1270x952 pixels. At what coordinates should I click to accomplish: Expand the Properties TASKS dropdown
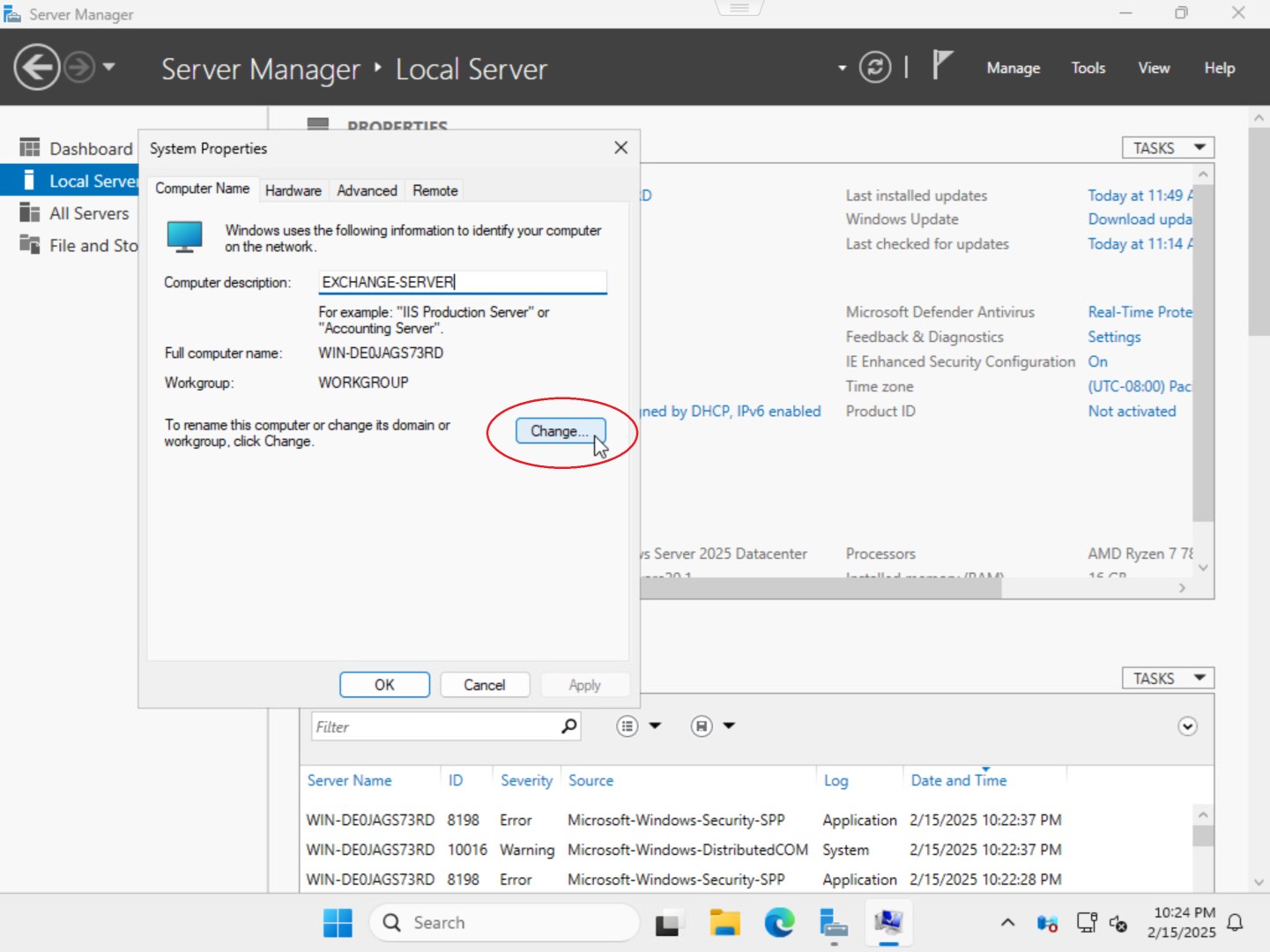point(1168,148)
